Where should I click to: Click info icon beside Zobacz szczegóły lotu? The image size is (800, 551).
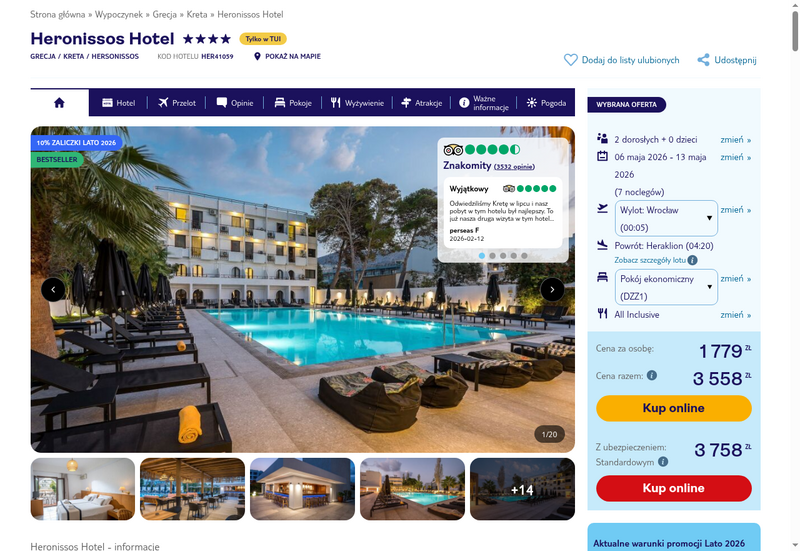pos(692,260)
